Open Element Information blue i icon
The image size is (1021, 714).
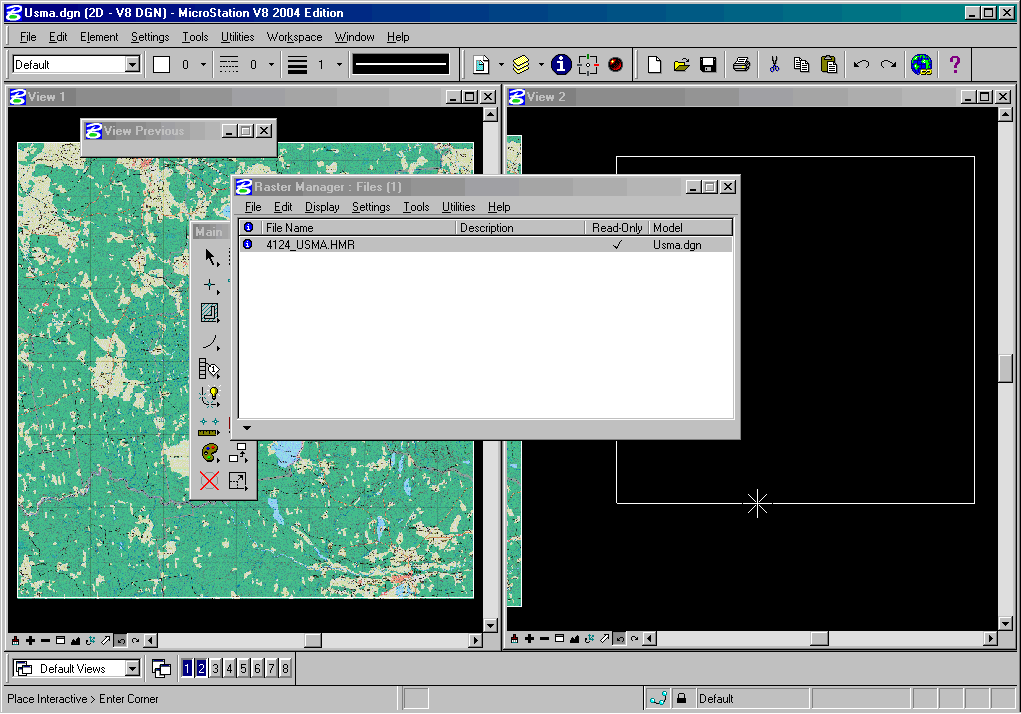pos(561,64)
